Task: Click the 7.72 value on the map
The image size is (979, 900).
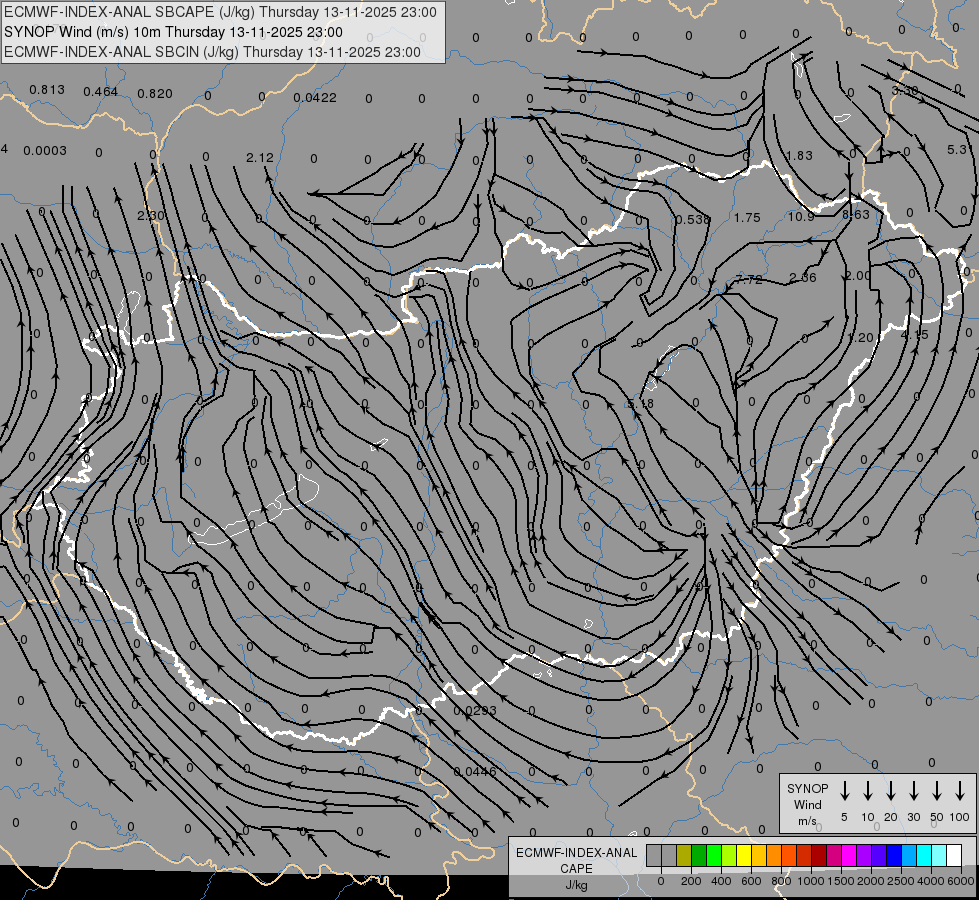Action: coord(749,280)
